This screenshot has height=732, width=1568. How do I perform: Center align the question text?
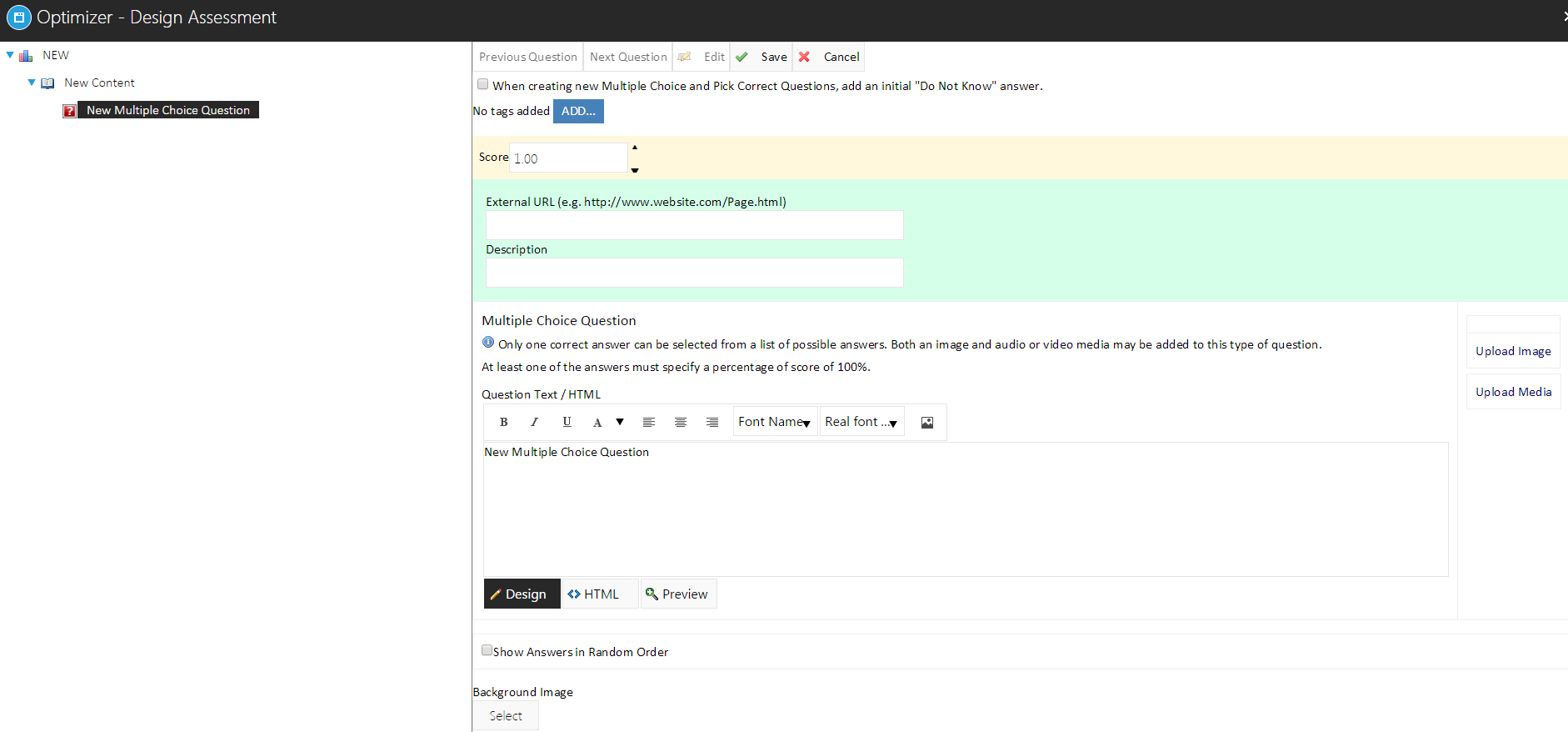(680, 422)
